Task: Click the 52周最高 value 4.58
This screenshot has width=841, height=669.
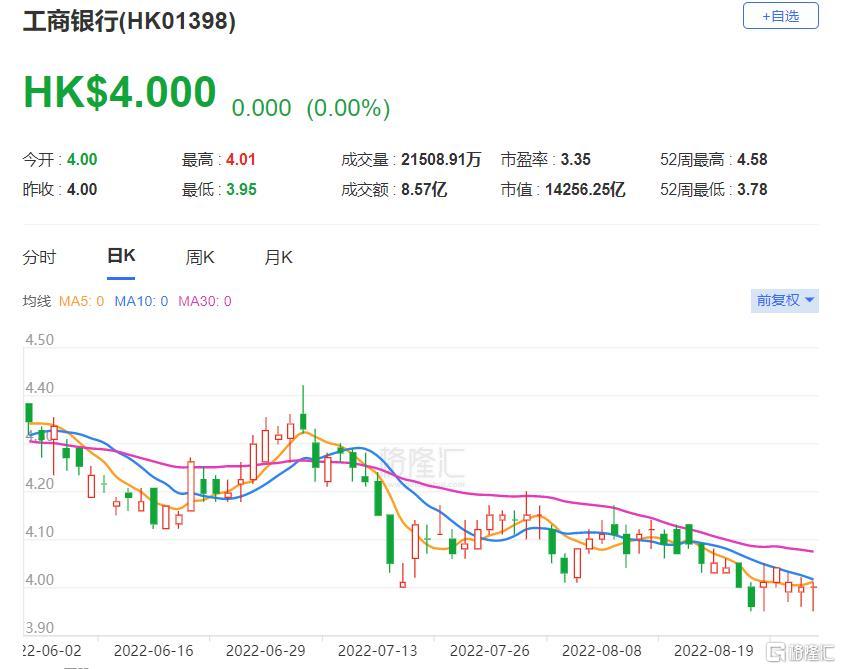Action: (752, 159)
